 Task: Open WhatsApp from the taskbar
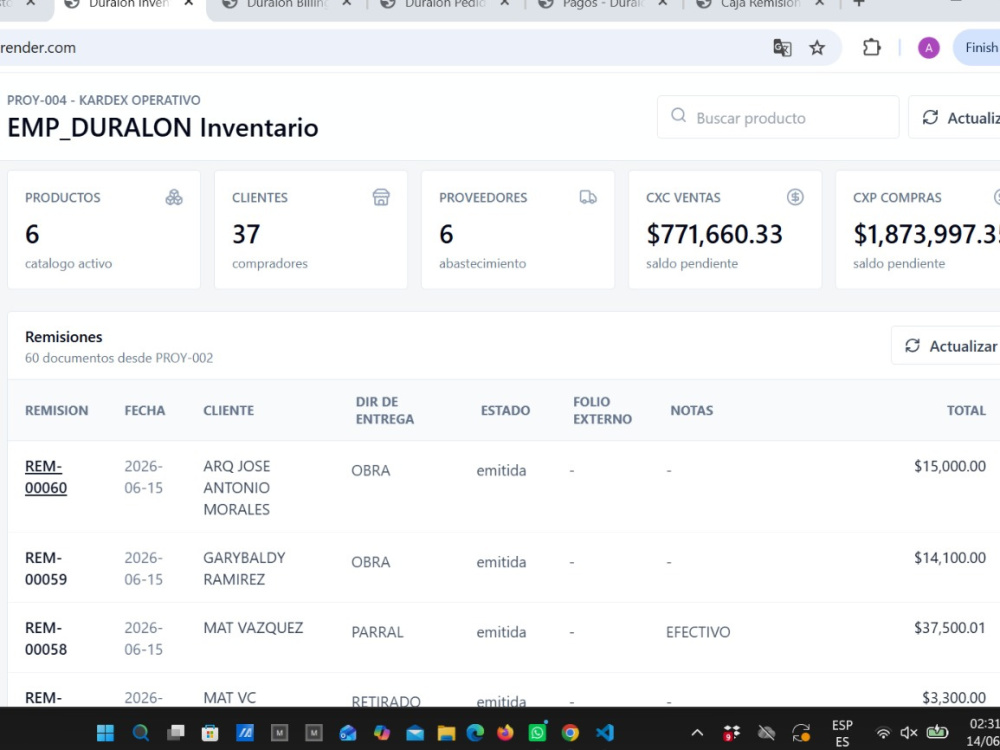tap(538, 733)
